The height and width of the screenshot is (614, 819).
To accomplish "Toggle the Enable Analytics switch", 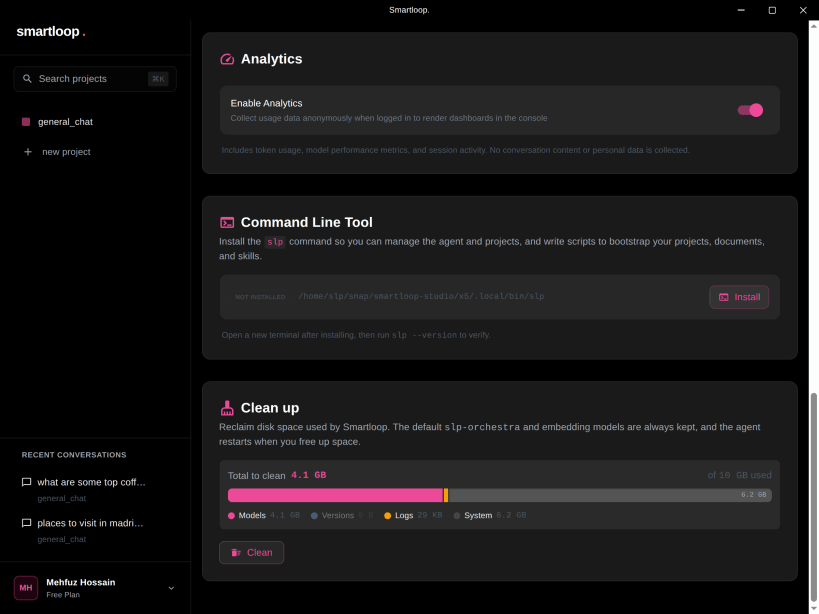I will (x=750, y=110).
